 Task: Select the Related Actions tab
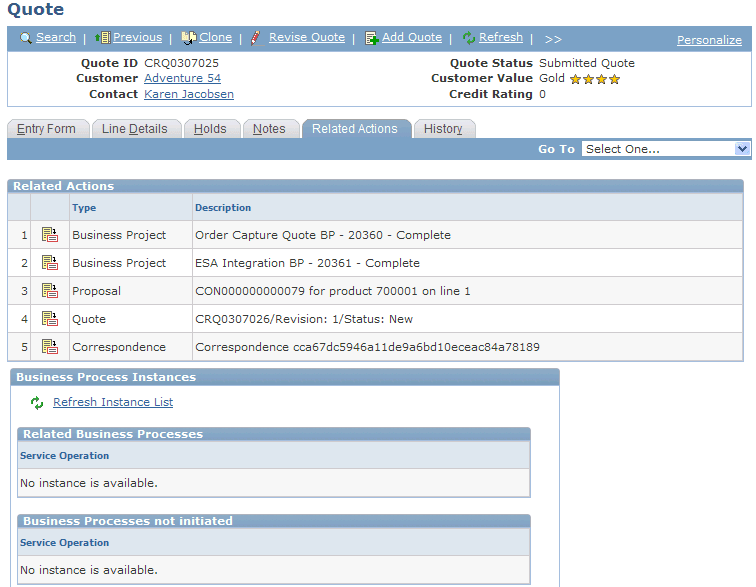click(356, 129)
